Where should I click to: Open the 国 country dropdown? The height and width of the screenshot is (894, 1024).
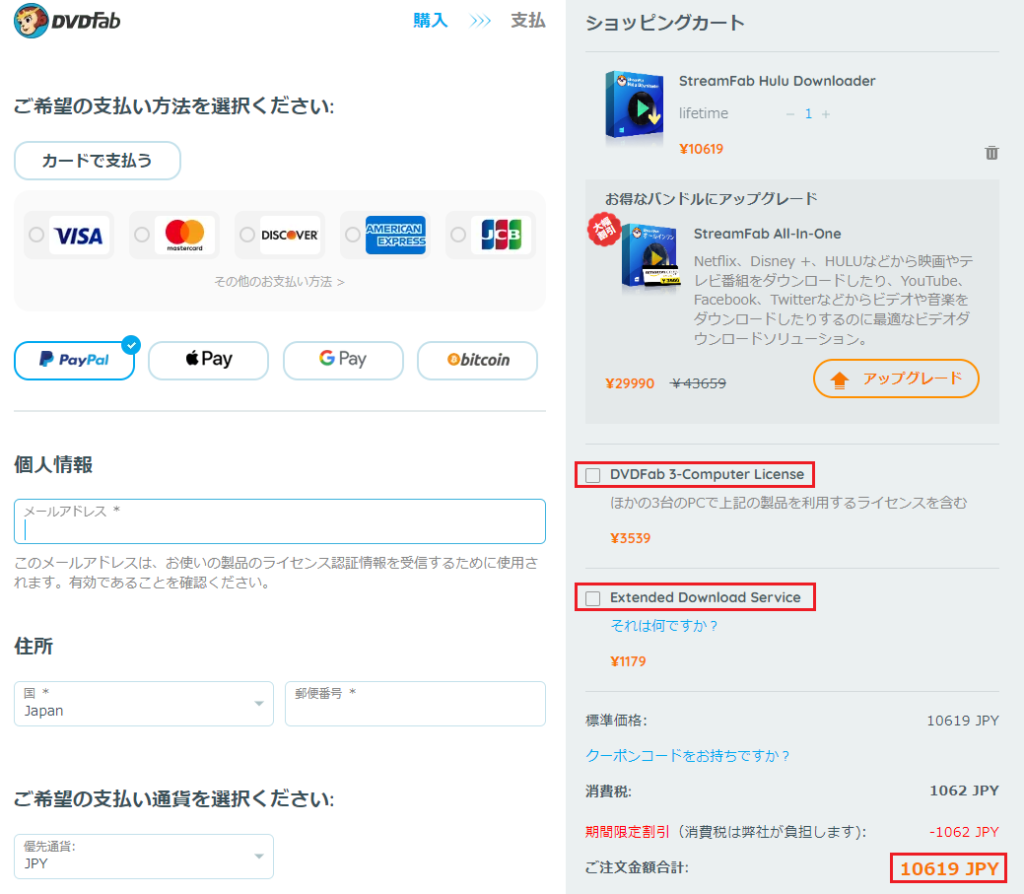coord(144,704)
